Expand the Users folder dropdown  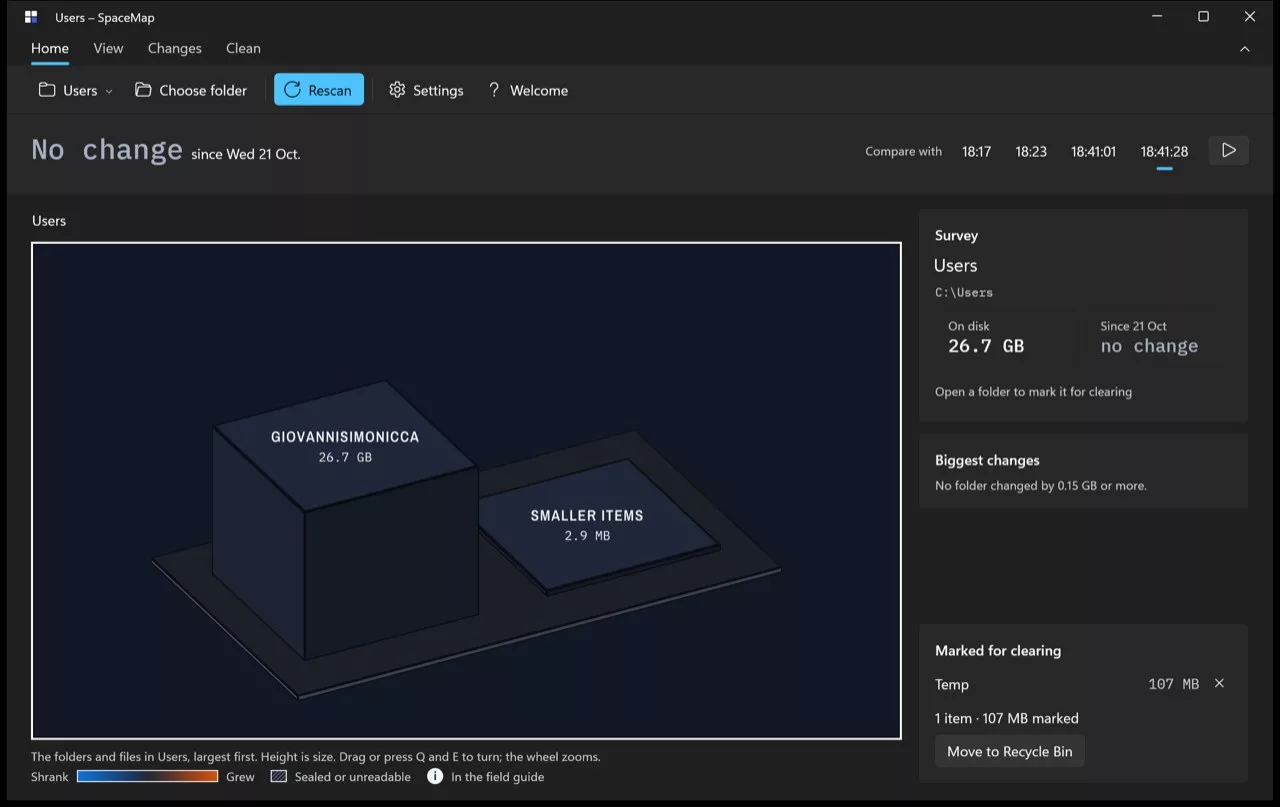pyautogui.click(x=76, y=90)
